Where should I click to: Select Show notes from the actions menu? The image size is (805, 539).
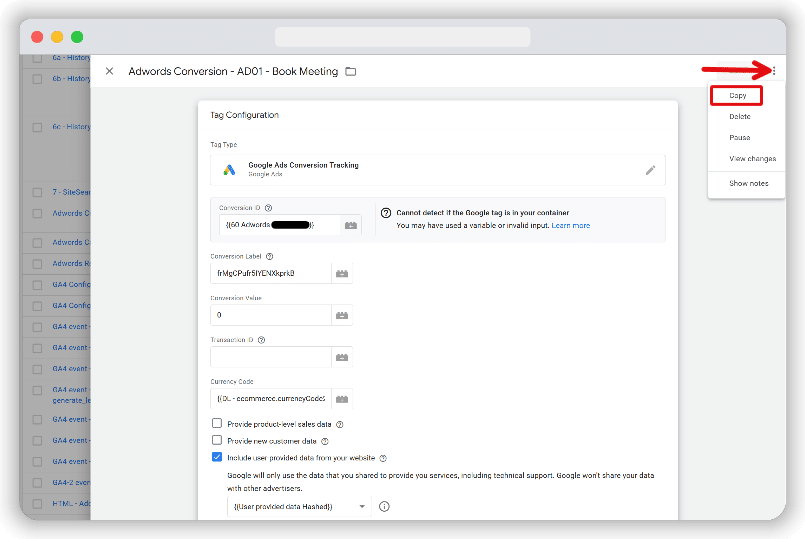pos(749,183)
